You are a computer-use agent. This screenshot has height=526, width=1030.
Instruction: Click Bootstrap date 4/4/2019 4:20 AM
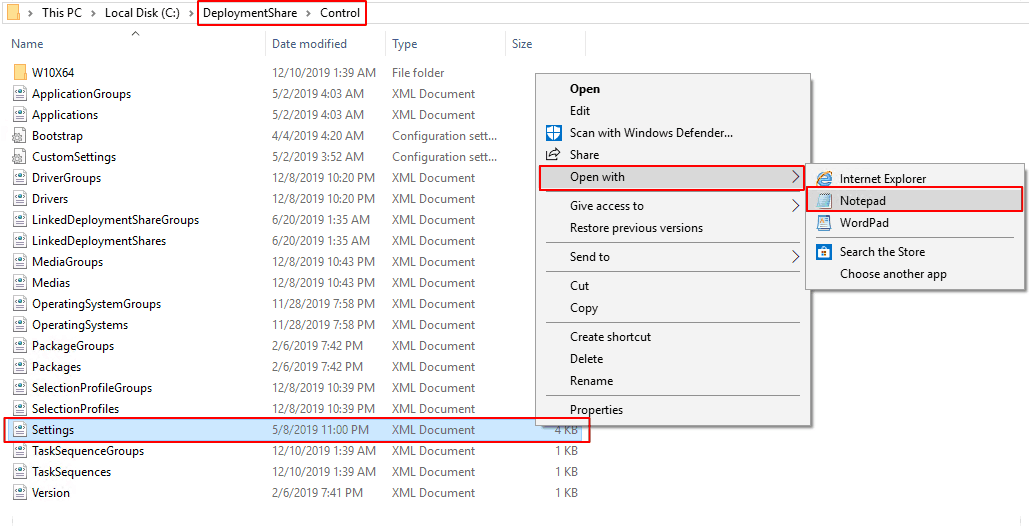318,136
